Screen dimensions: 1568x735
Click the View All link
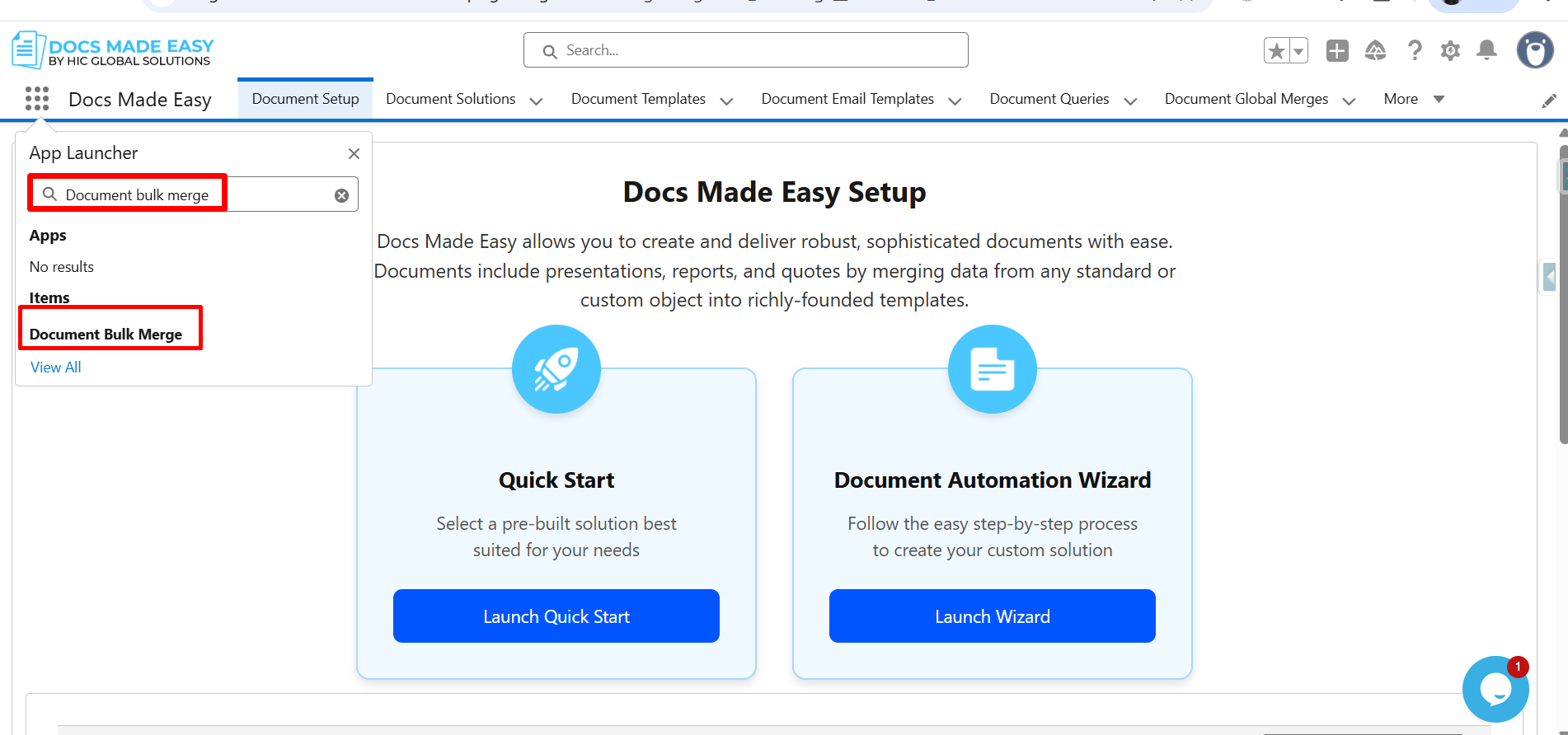pyautogui.click(x=56, y=367)
